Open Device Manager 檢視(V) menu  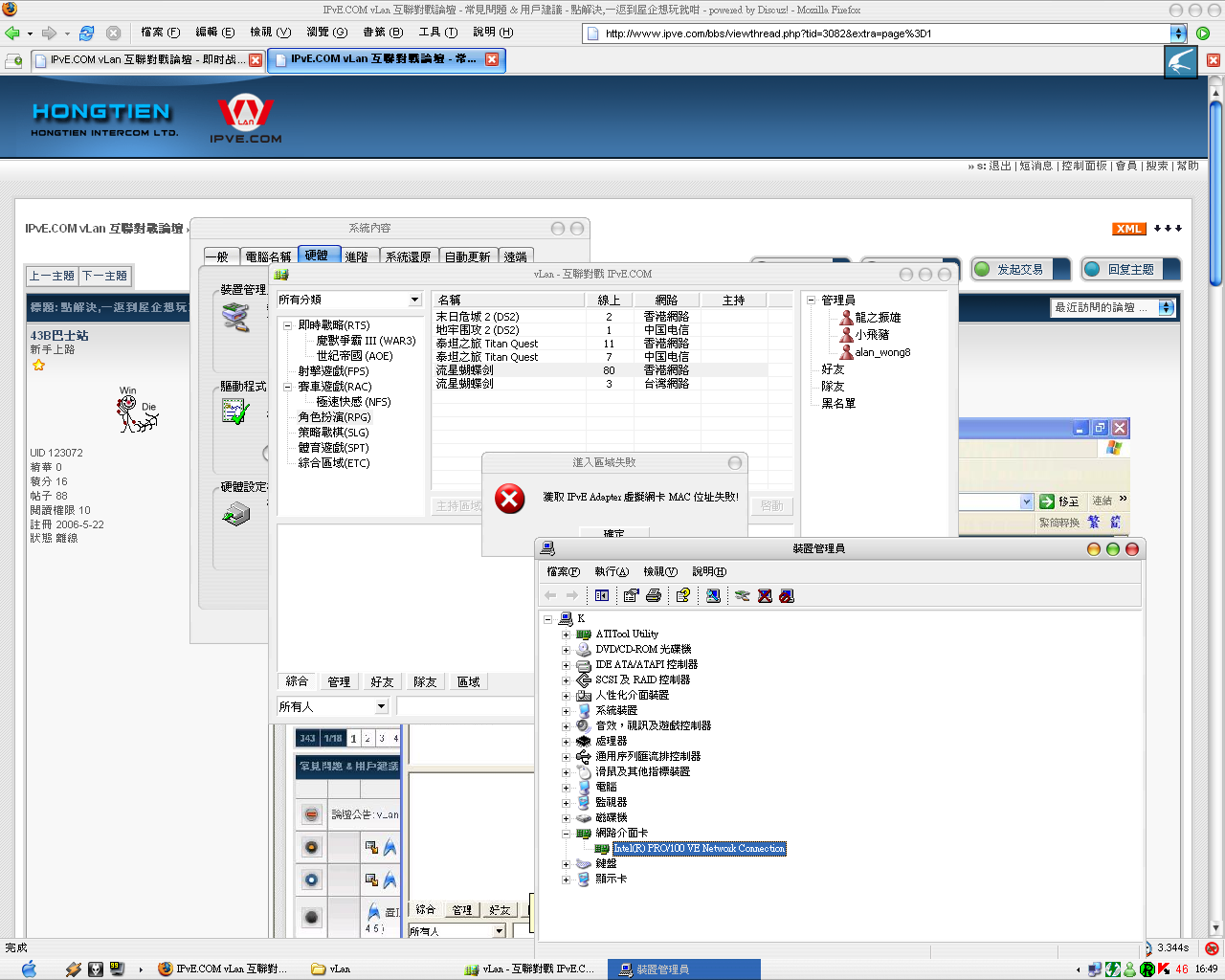660,572
